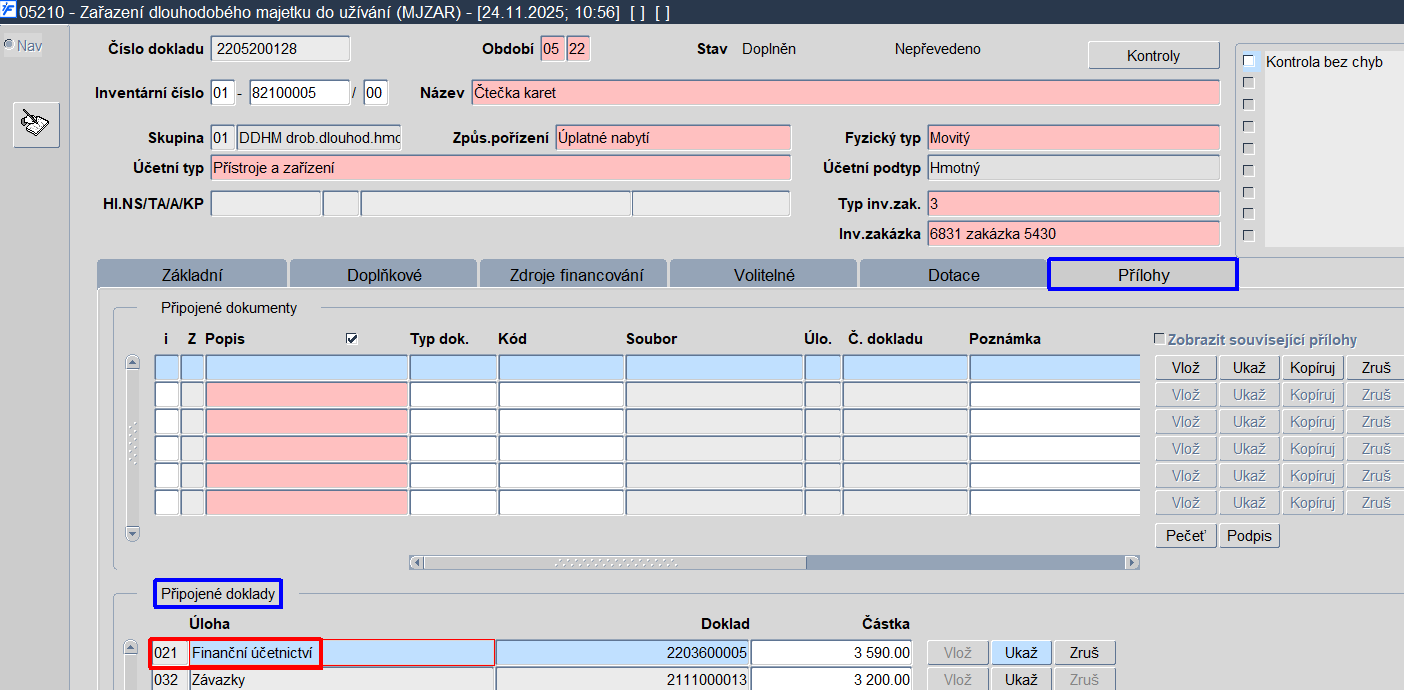The height and width of the screenshot is (690, 1404).
Task: Click the Poznámka cell in first row
Action: pyautogui.click(x=1055, y=367)
